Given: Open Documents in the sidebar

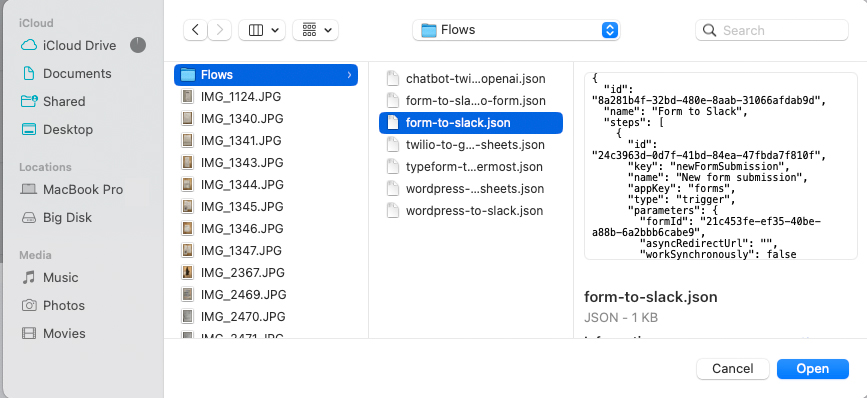Looking at the screenshot, I should pyautogui.click(x=65, y=74).
